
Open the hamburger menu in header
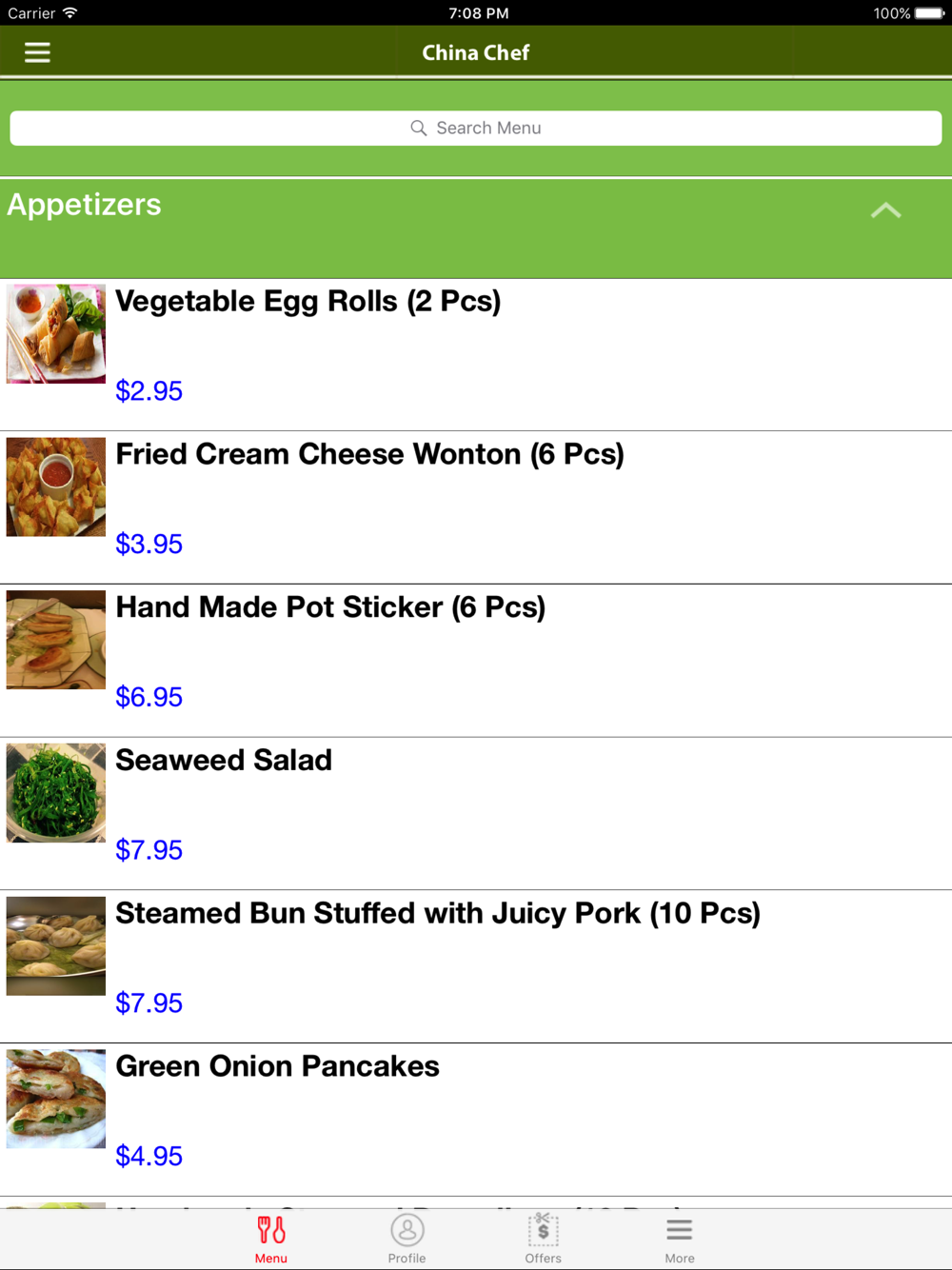coord(37,52)
